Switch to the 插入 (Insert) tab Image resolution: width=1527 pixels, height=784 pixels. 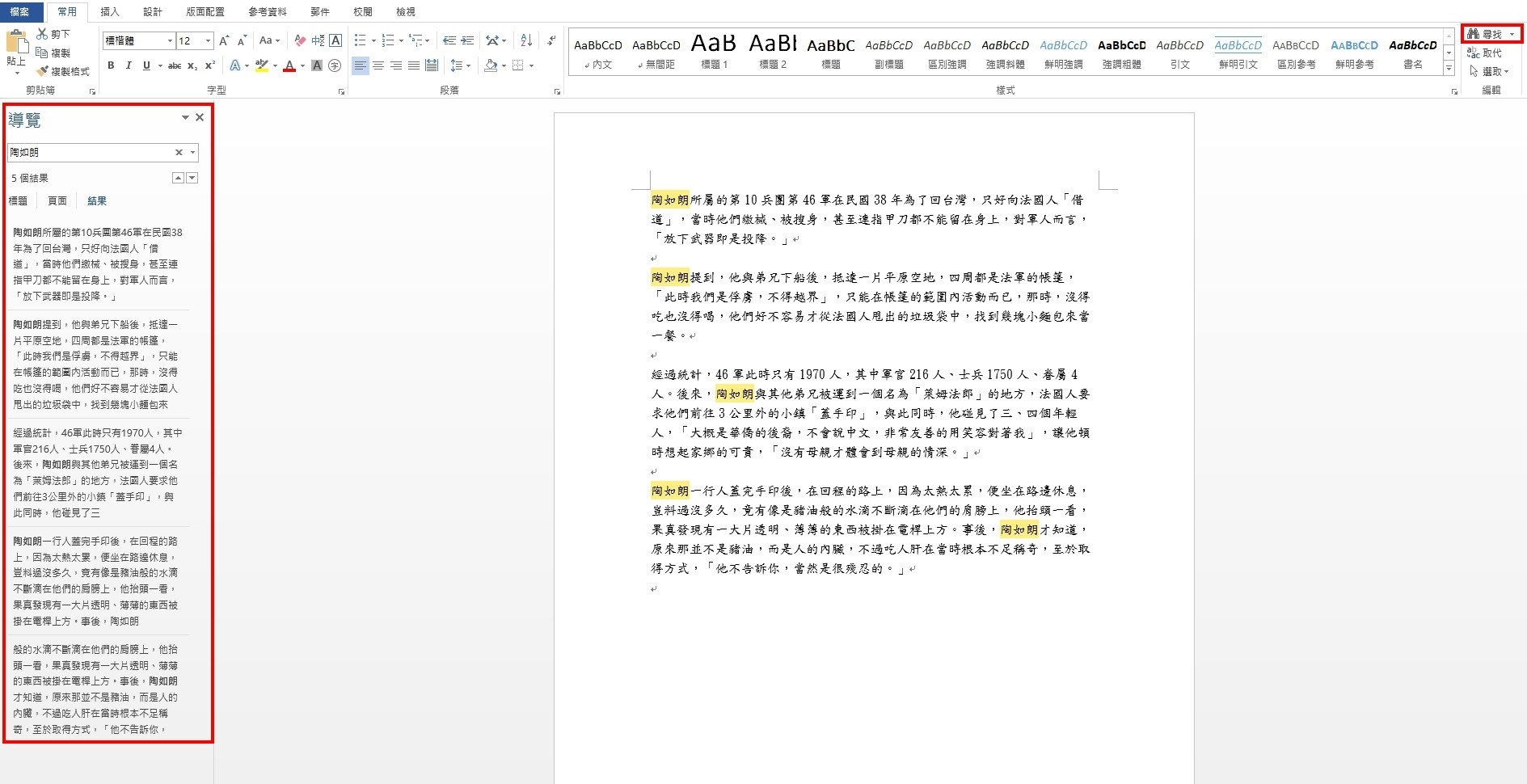[x=110, y=11]
